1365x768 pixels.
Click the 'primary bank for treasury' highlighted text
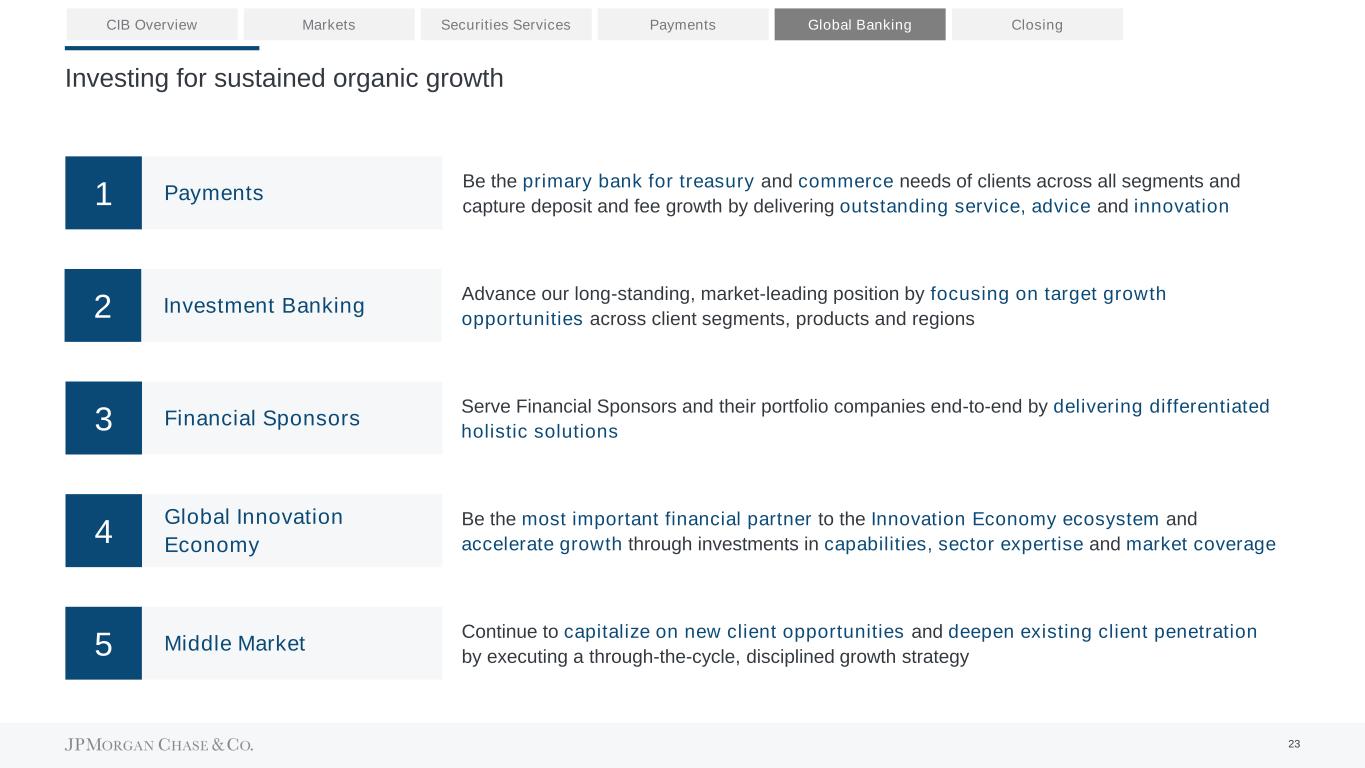point(638,181)
